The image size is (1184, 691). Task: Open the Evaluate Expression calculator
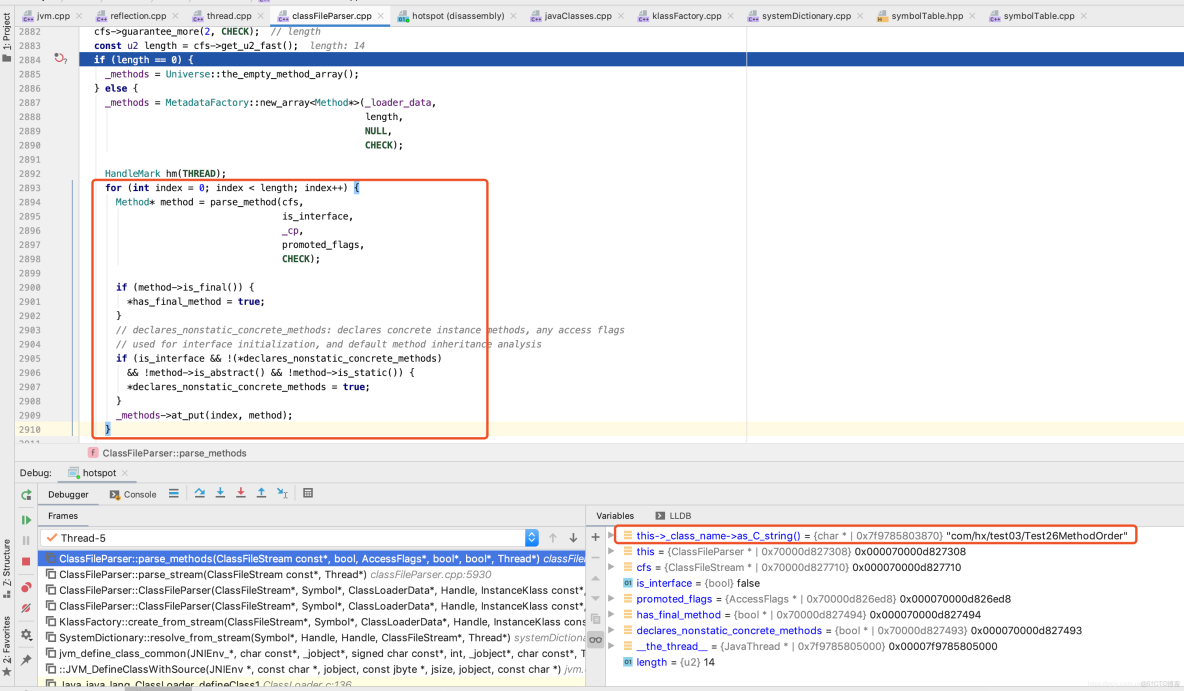tap(308, 493)
